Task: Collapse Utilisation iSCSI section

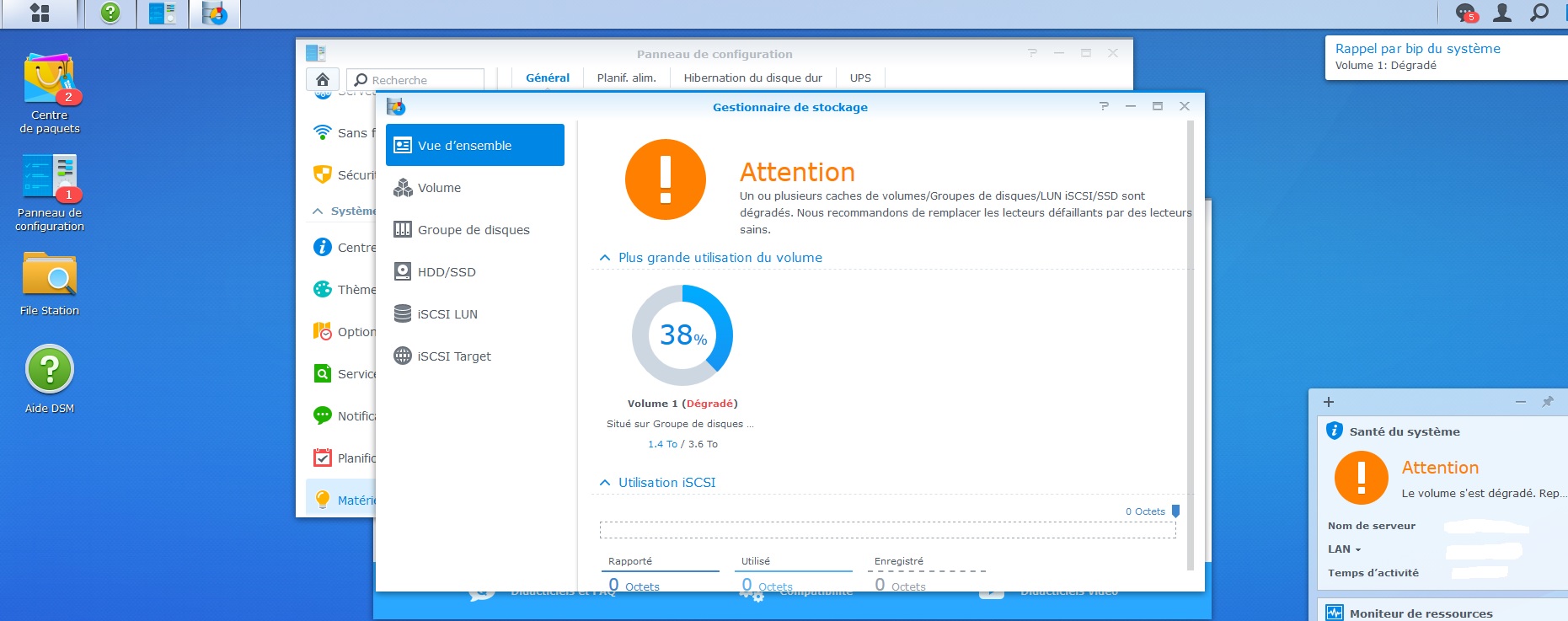Action: click(605, 483)
